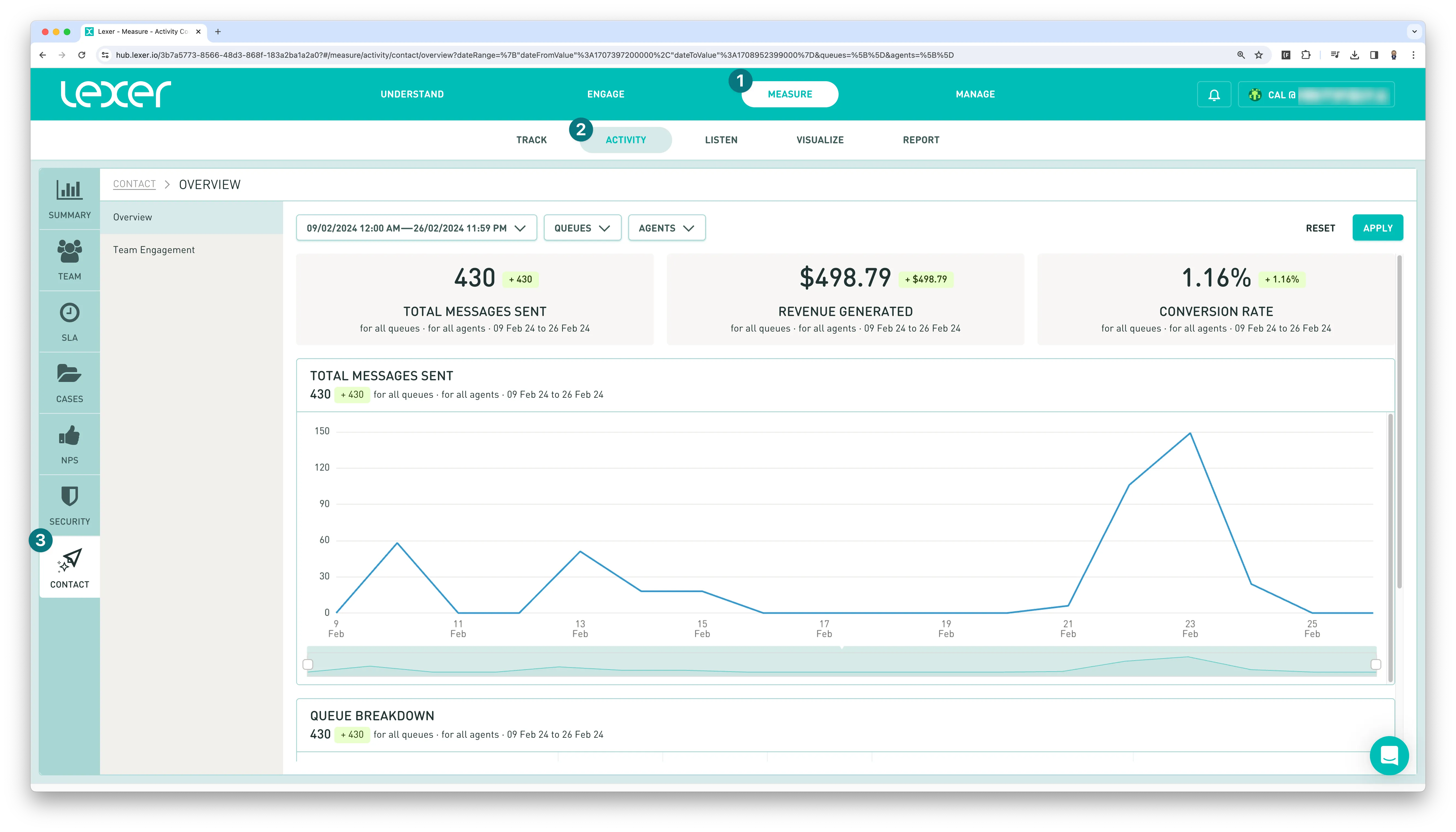Open the Agents filter dropdown
Screen dimensions: 1456x832
pos(666,228)
